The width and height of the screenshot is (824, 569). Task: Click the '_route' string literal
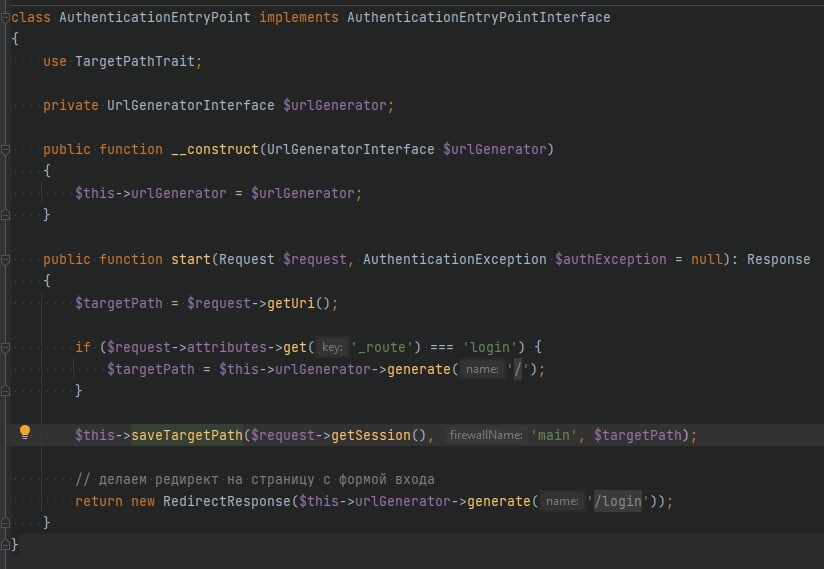(x=382, y=347)
